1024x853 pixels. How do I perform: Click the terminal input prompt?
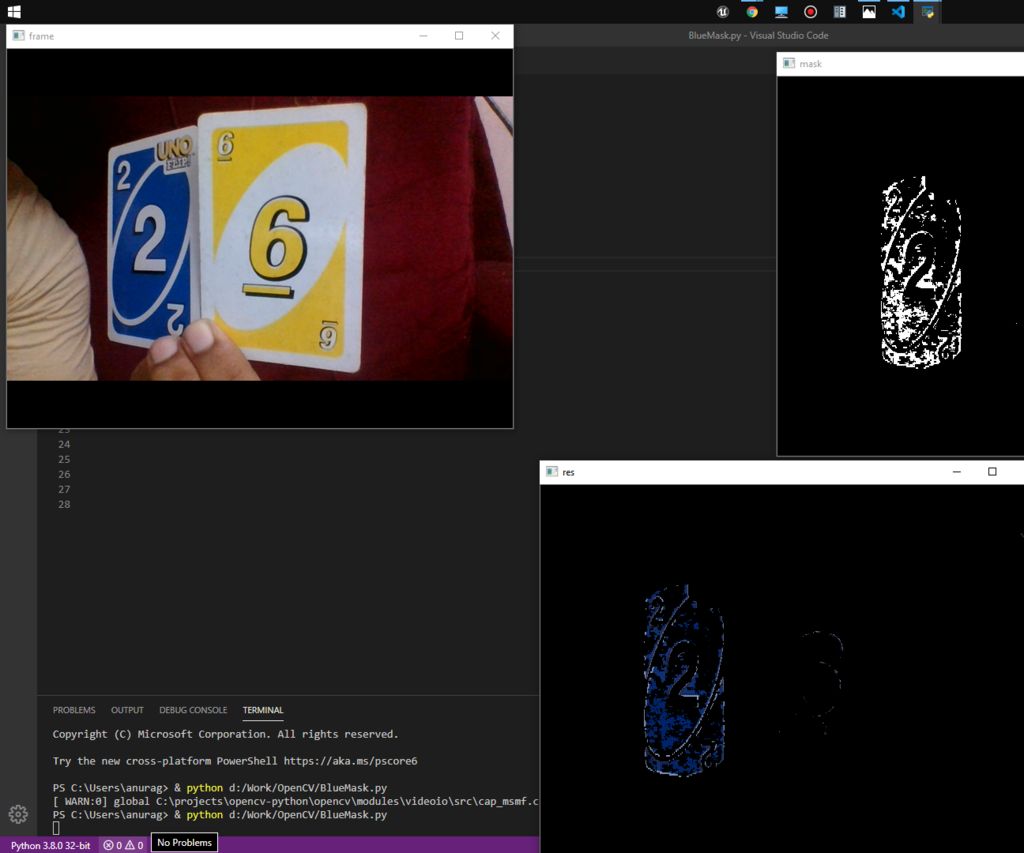[x=56, y=828]
